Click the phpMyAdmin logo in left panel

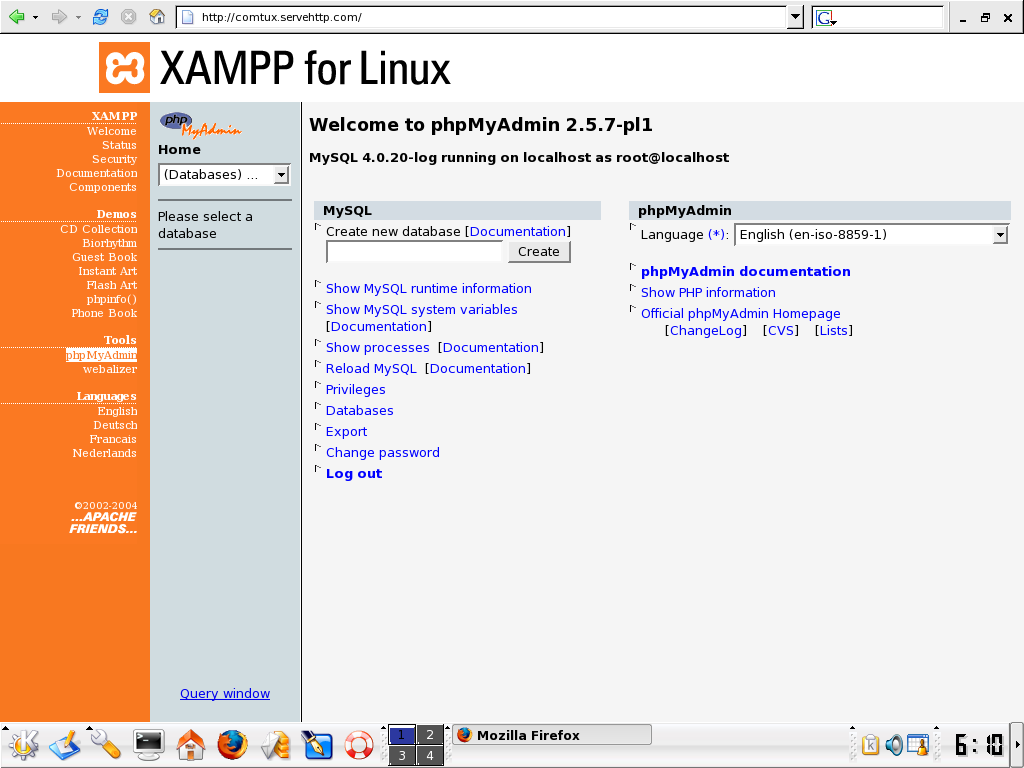click(200, 124)
